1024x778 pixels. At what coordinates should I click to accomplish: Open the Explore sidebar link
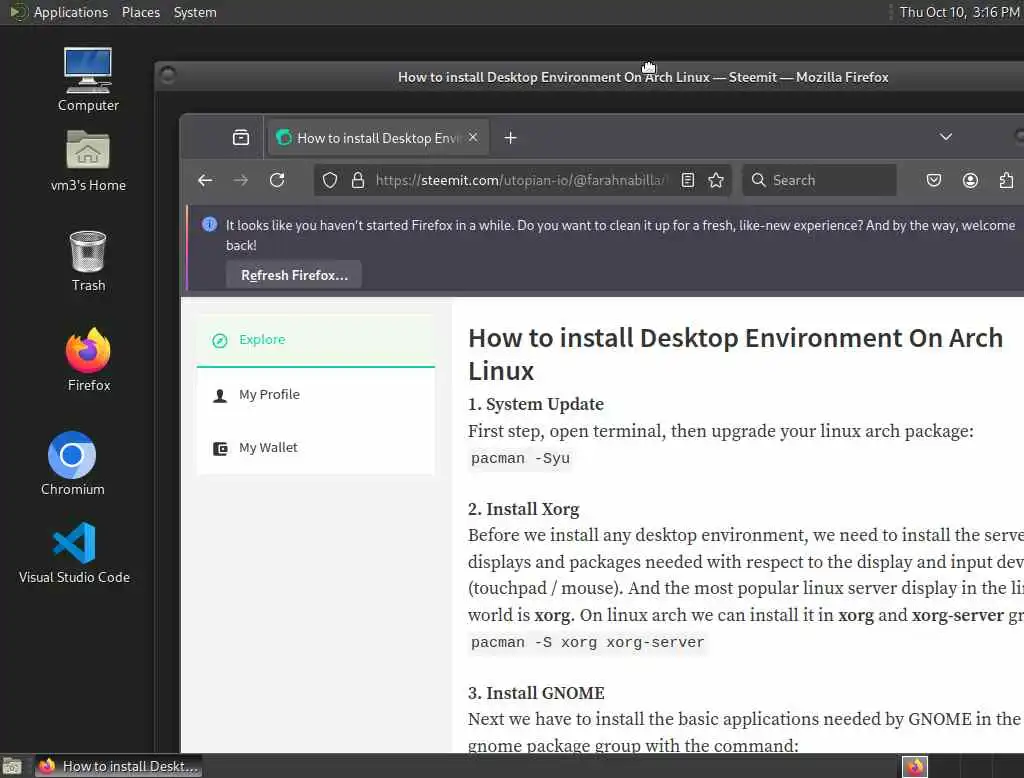click(x=315, y=340)
